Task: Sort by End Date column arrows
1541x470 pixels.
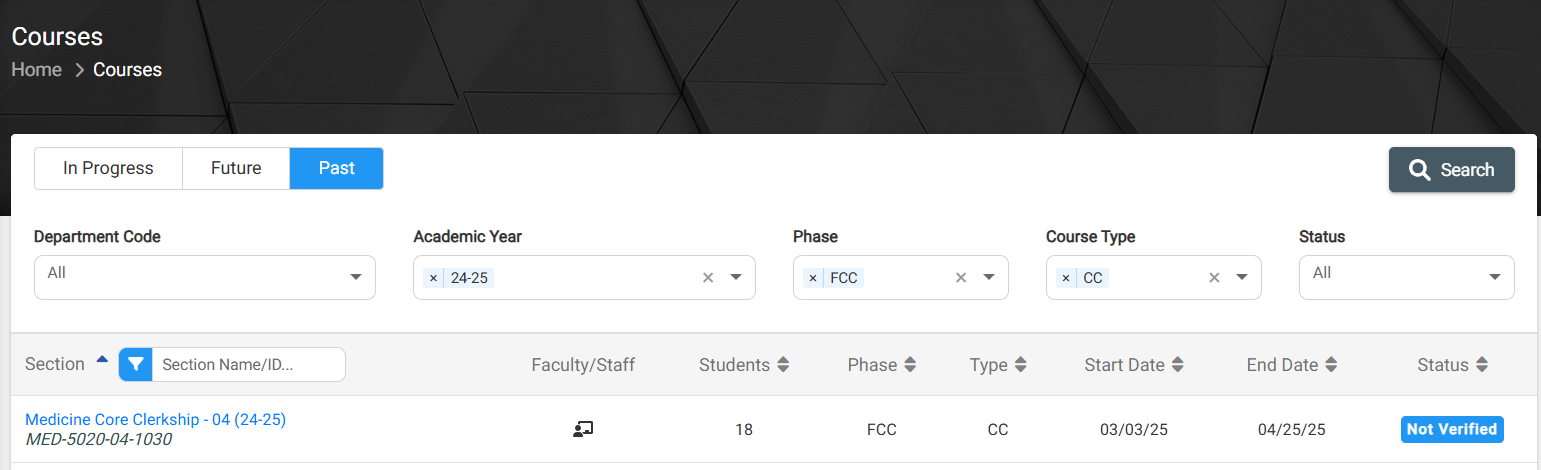Action: (x=1330, y=365)
